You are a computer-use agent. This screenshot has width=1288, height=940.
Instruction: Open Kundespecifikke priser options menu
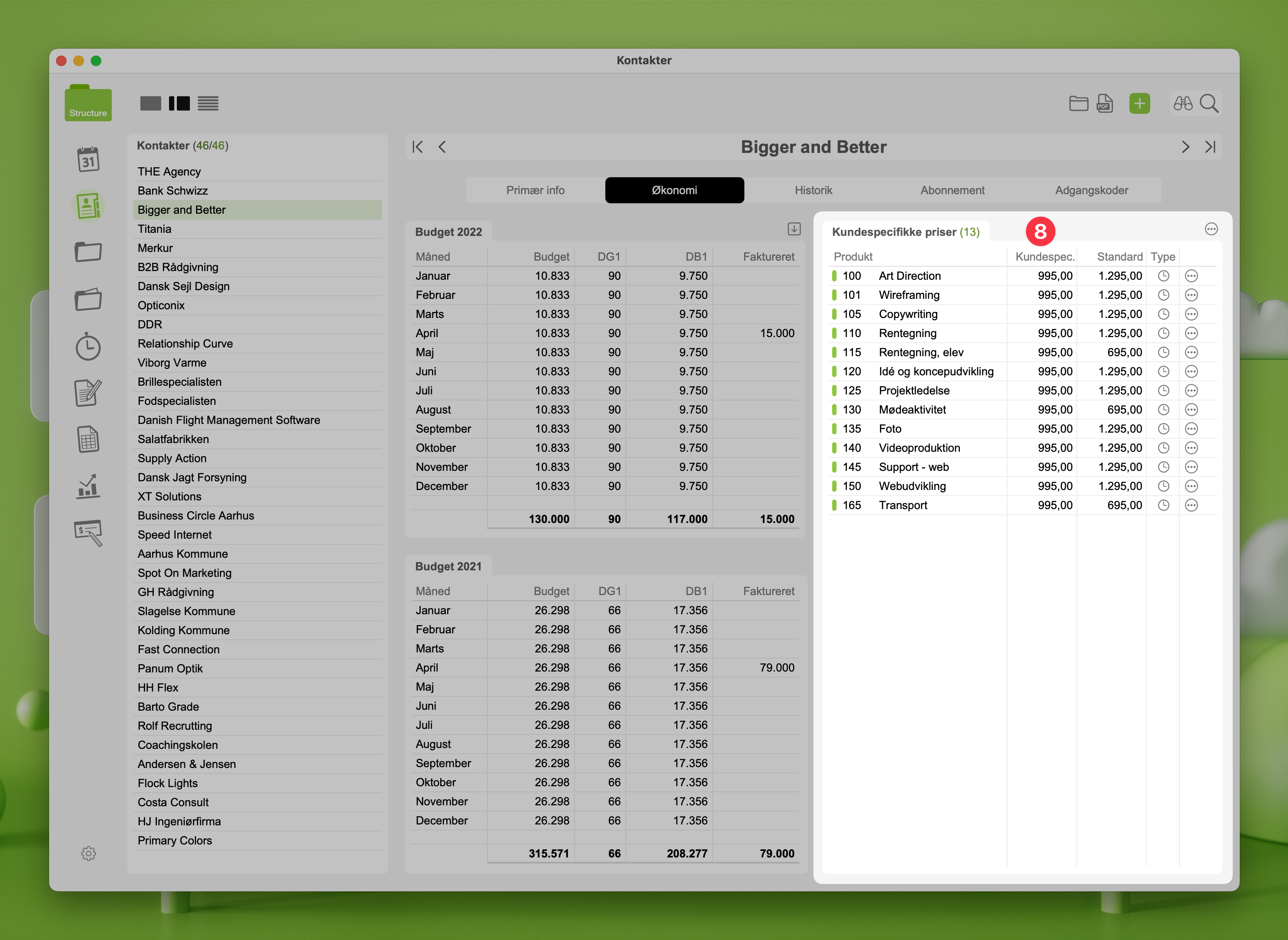click(x=1211, y=229)
